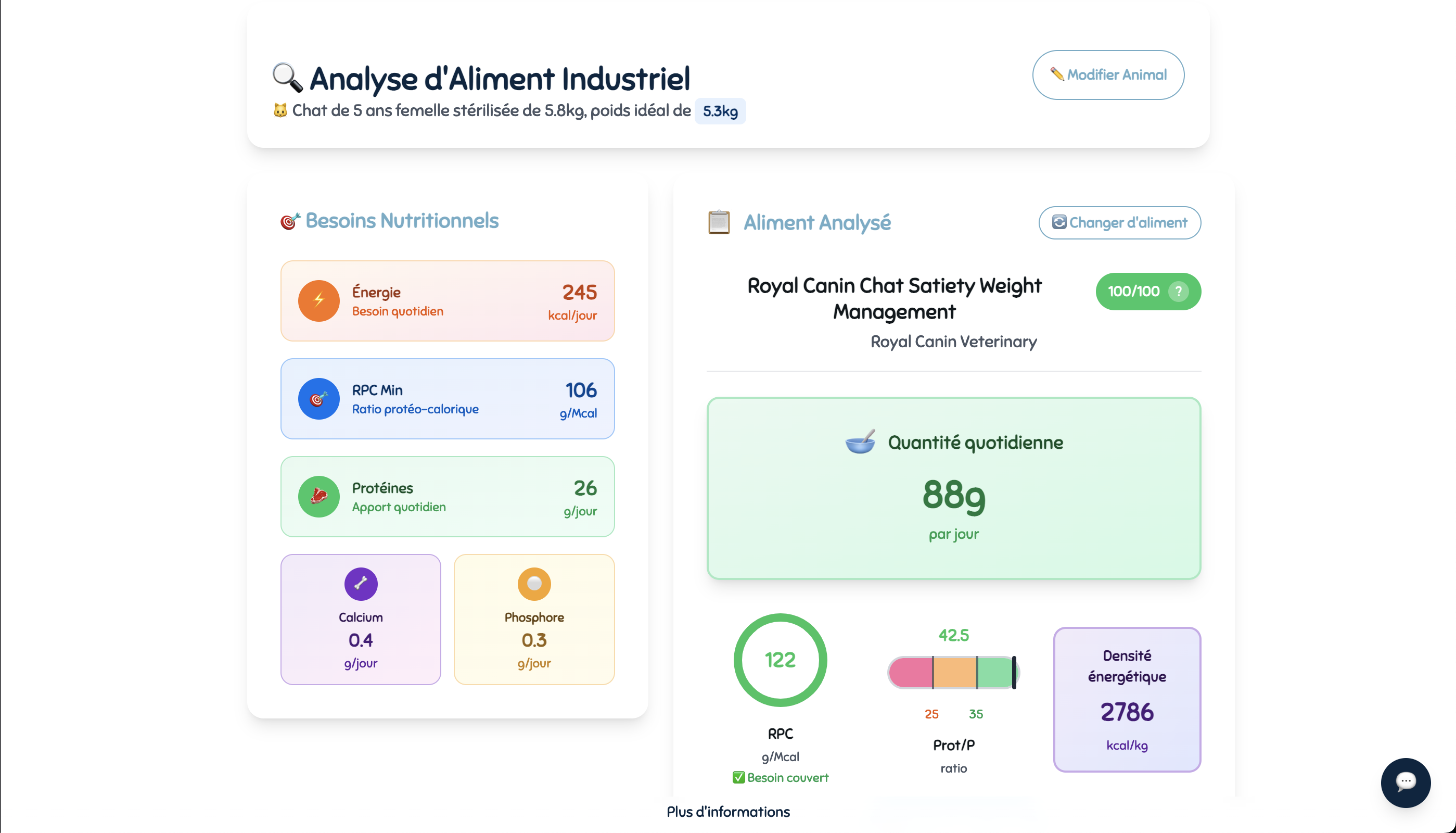Click the orange Phosphore circle icon
The image size is (1456, 833).
click(x=534, y=584)
